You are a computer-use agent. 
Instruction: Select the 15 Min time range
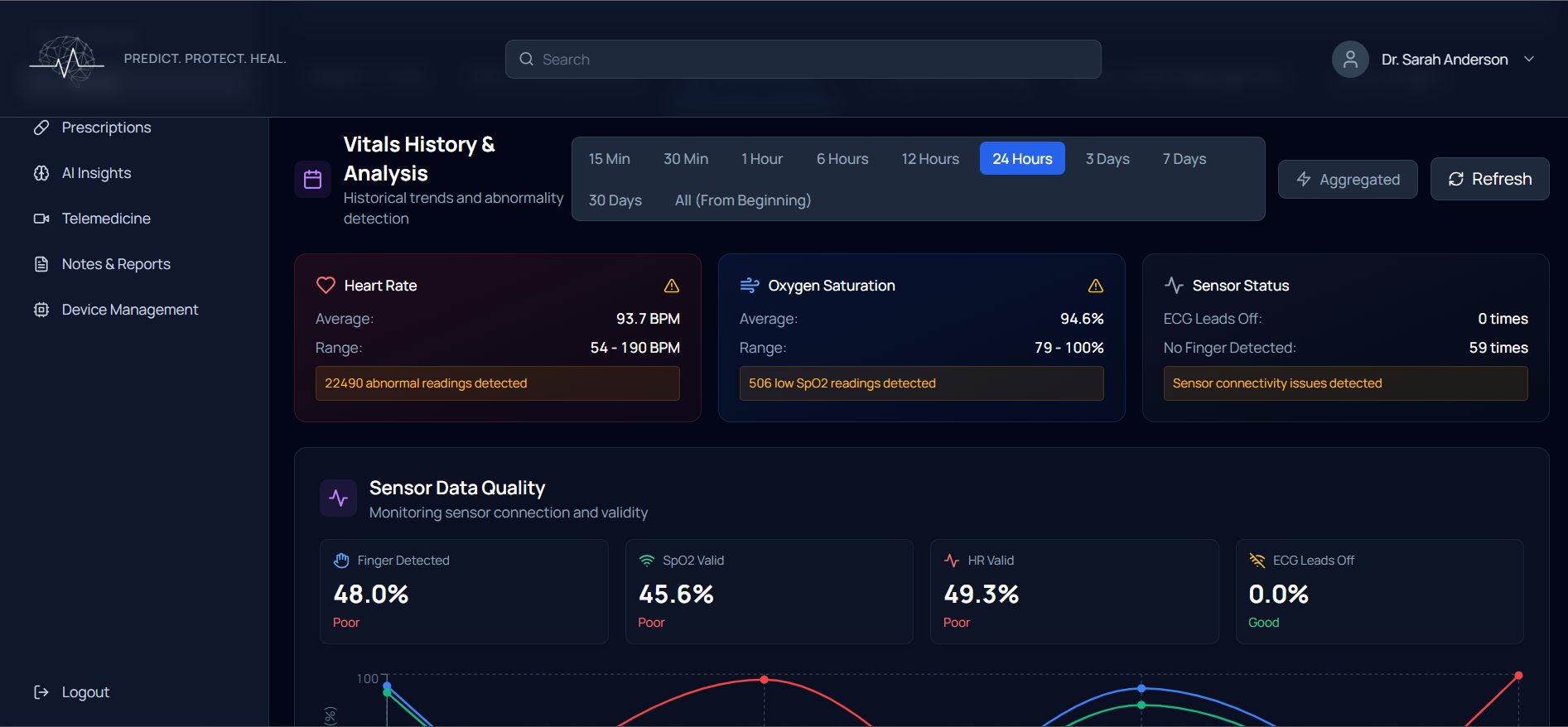pyautogui.click(x=609, y=159)
